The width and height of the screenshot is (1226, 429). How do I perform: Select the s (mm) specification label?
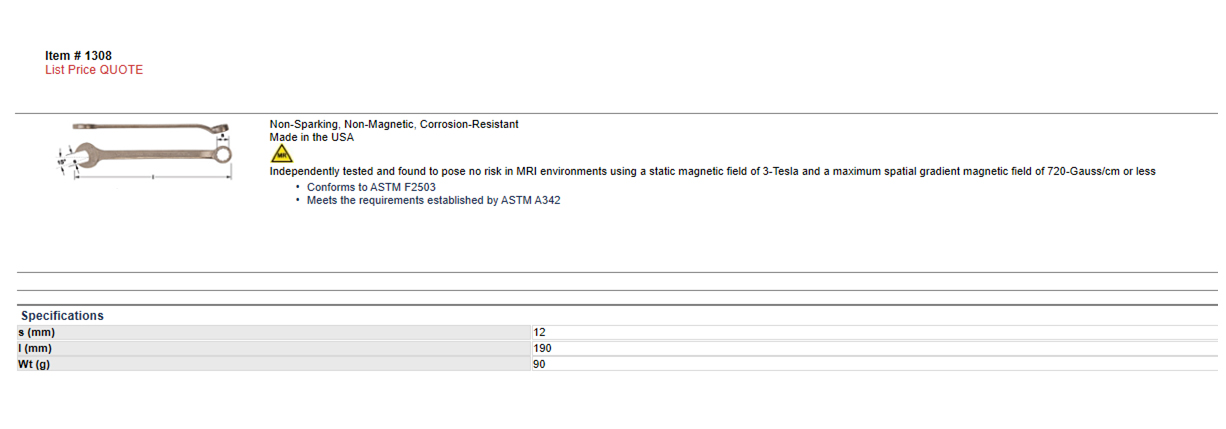point(36,332)
